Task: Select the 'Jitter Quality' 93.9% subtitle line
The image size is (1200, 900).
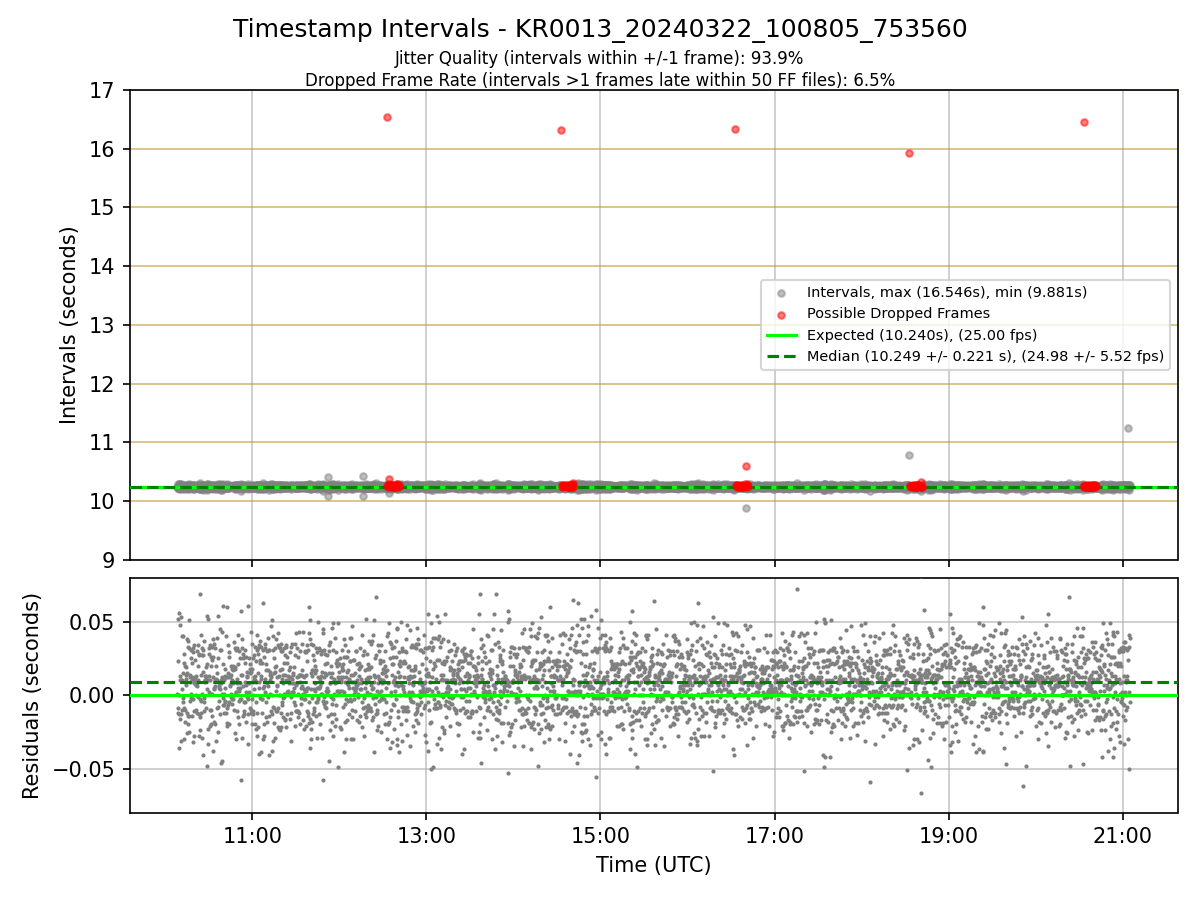Action: 600,58
